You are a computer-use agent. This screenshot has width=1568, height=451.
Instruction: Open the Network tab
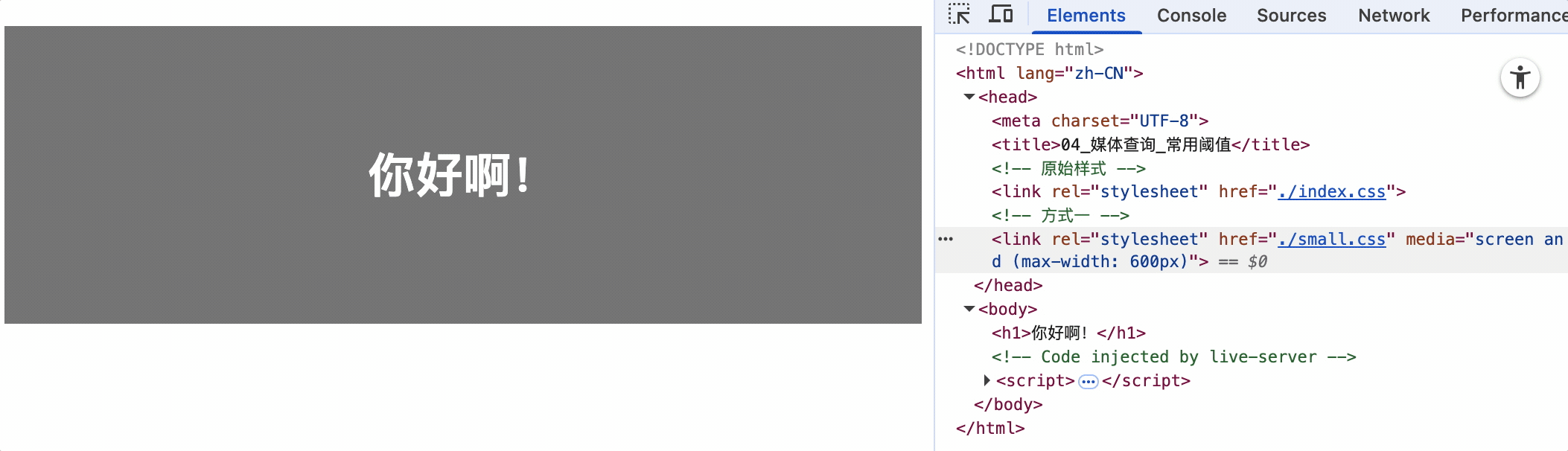point(1394,16)
